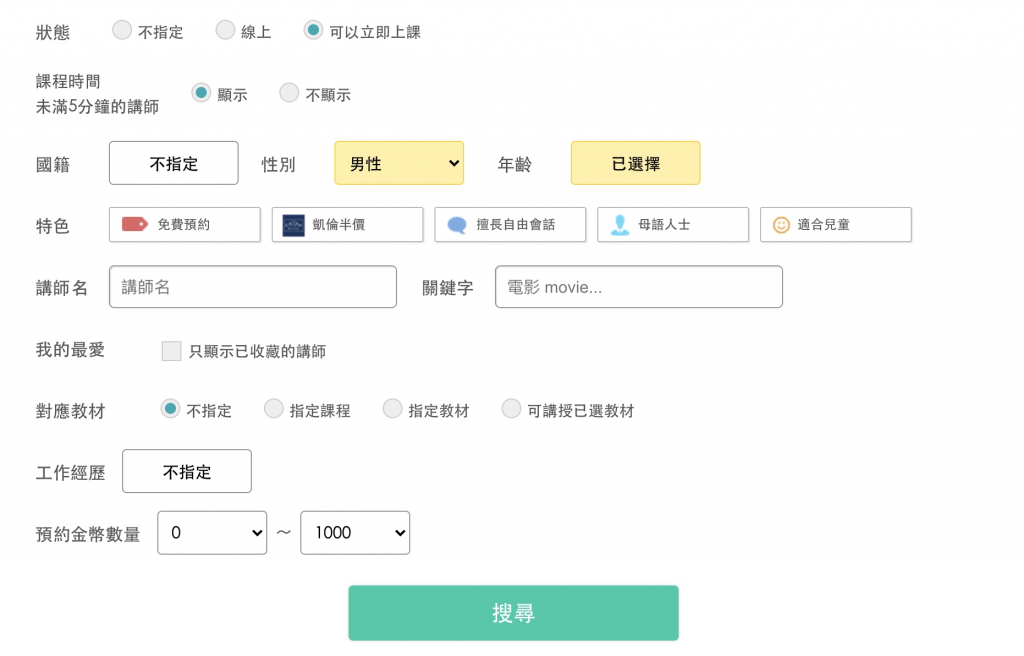Select the 指定教材 radio button

pos(392,409)
